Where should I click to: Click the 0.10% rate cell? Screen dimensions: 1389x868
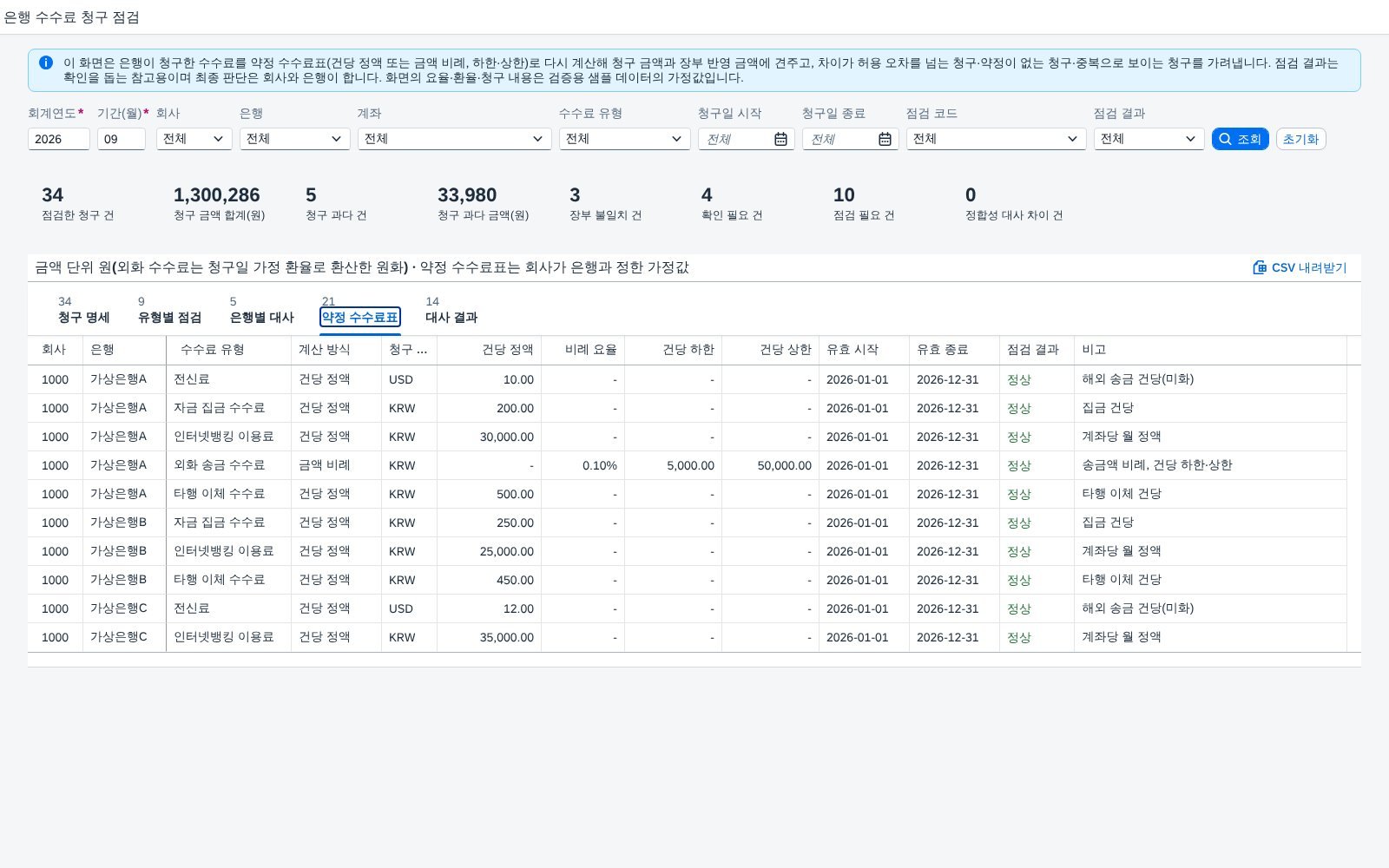click(583, 465)
